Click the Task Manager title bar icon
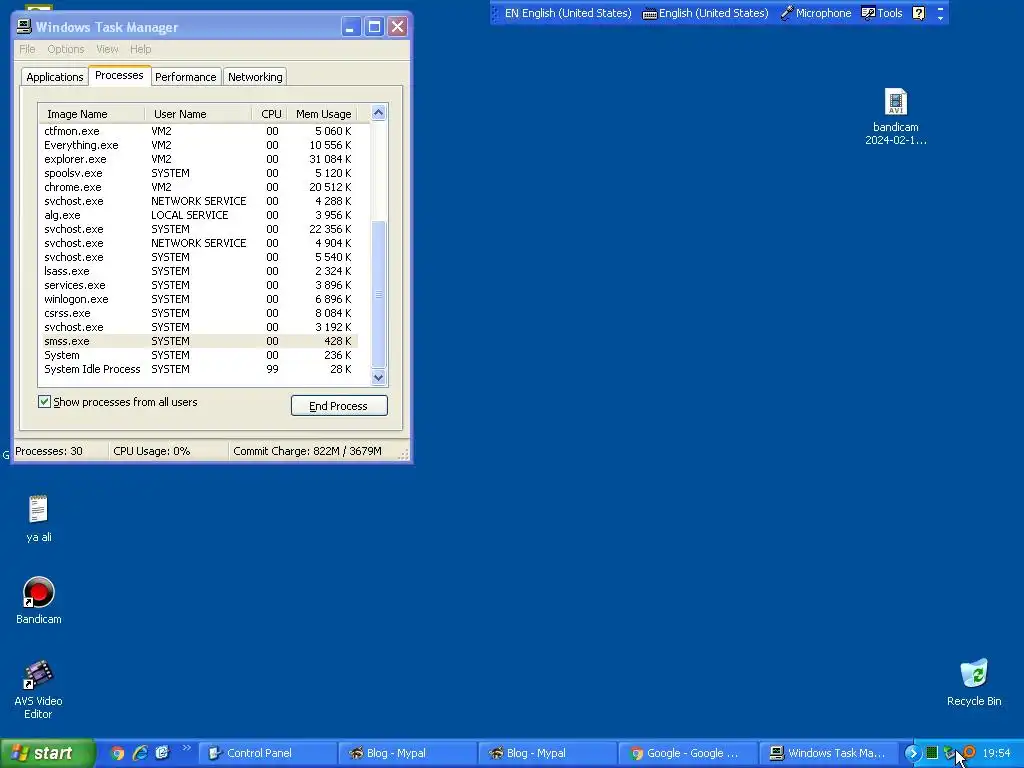 click(24, 27)
